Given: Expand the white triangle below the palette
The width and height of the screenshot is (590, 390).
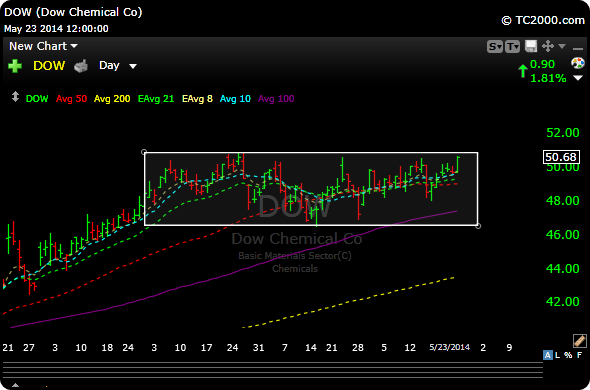Looking at the screenshot, I should [x=578, y=78].
